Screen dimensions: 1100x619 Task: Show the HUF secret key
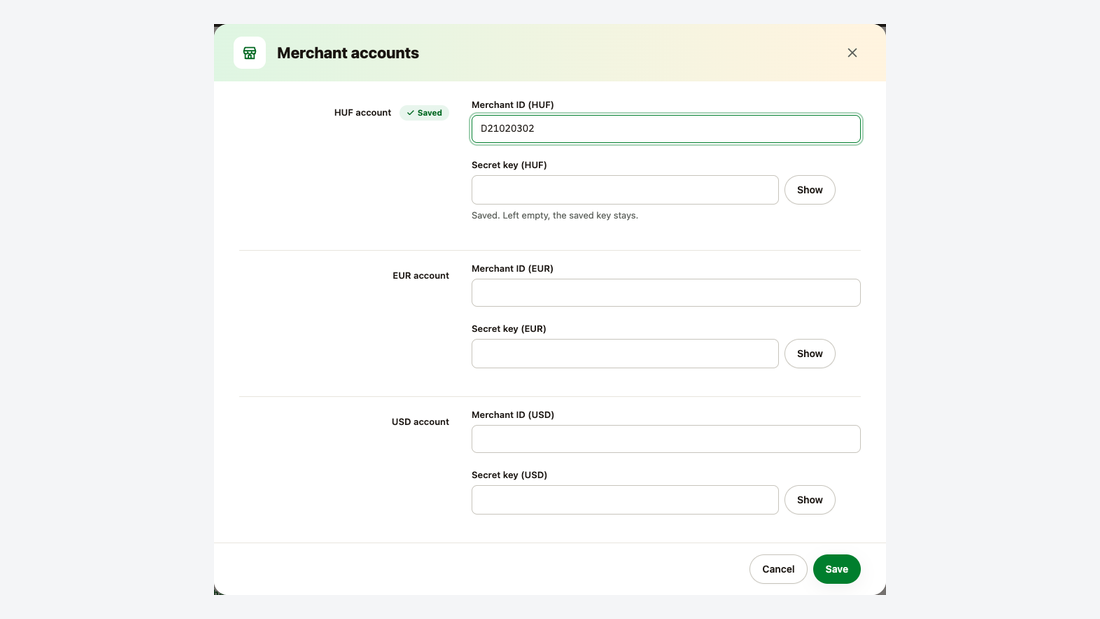810,190
